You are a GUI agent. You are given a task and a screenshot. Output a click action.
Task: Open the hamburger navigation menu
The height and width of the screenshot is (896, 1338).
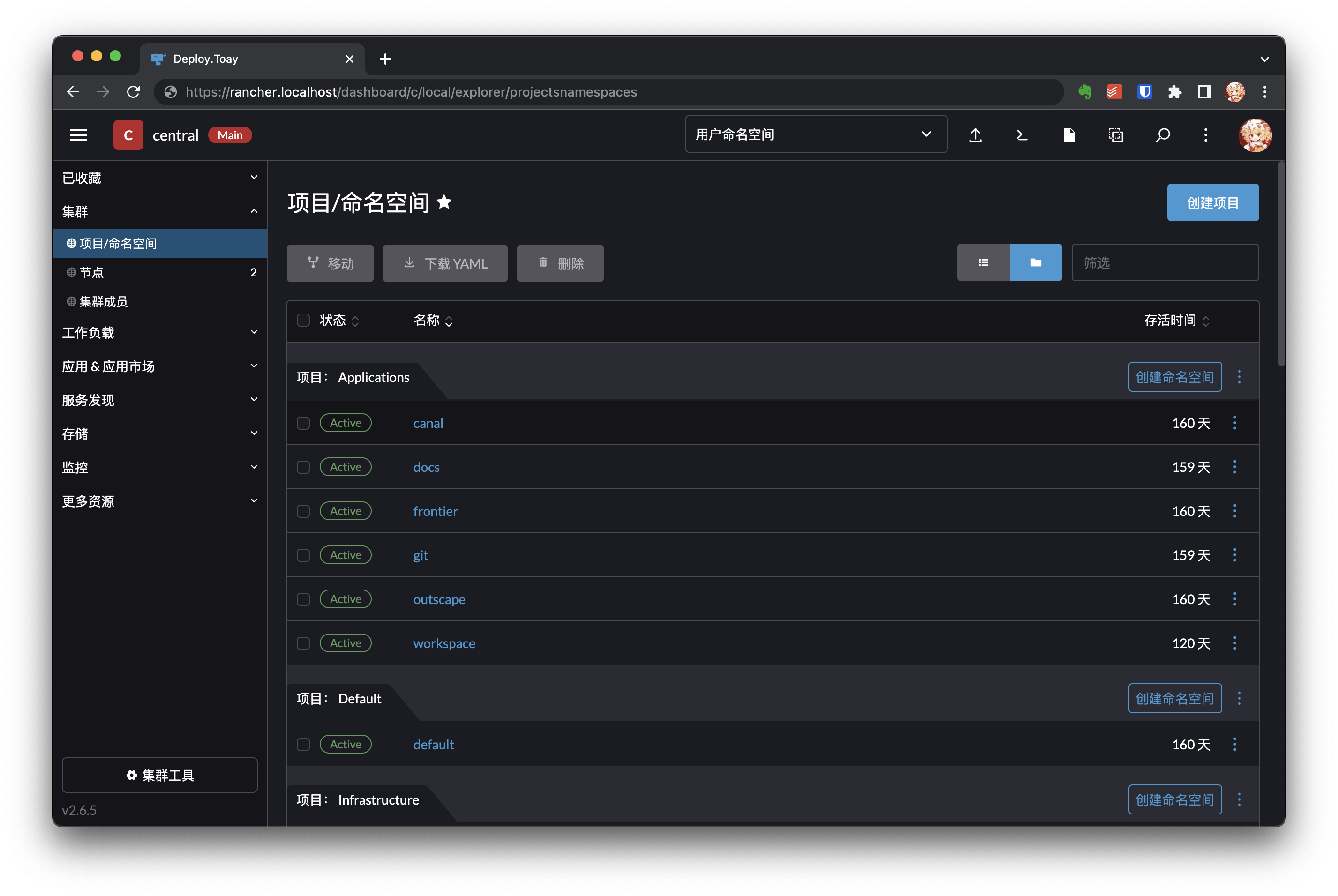[78, 135]
